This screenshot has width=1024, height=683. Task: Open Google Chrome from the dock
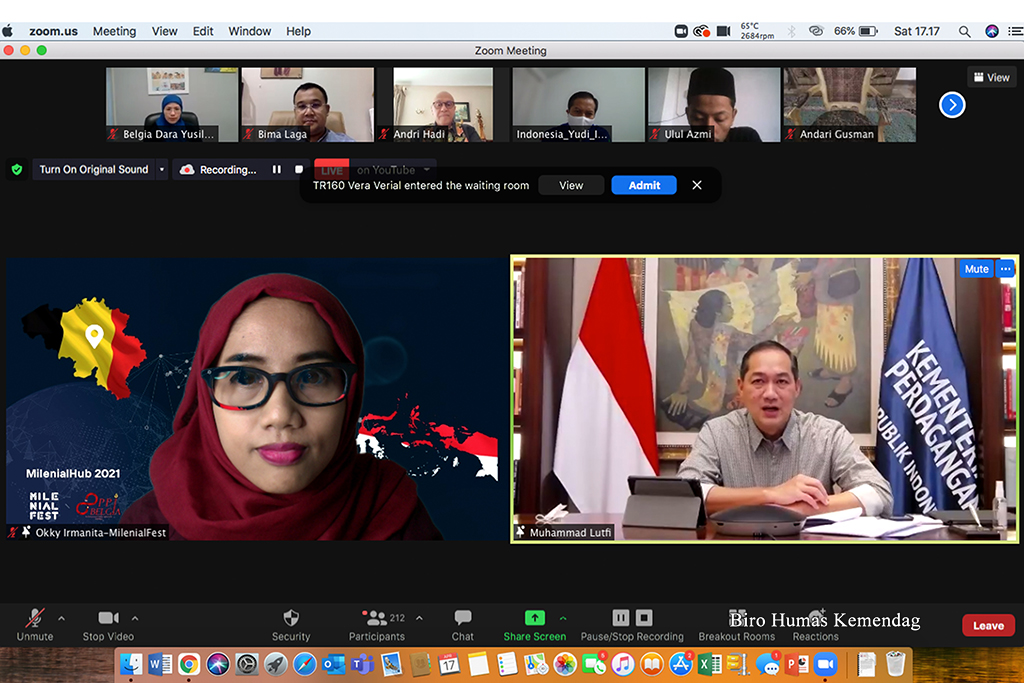pos(189,665)
